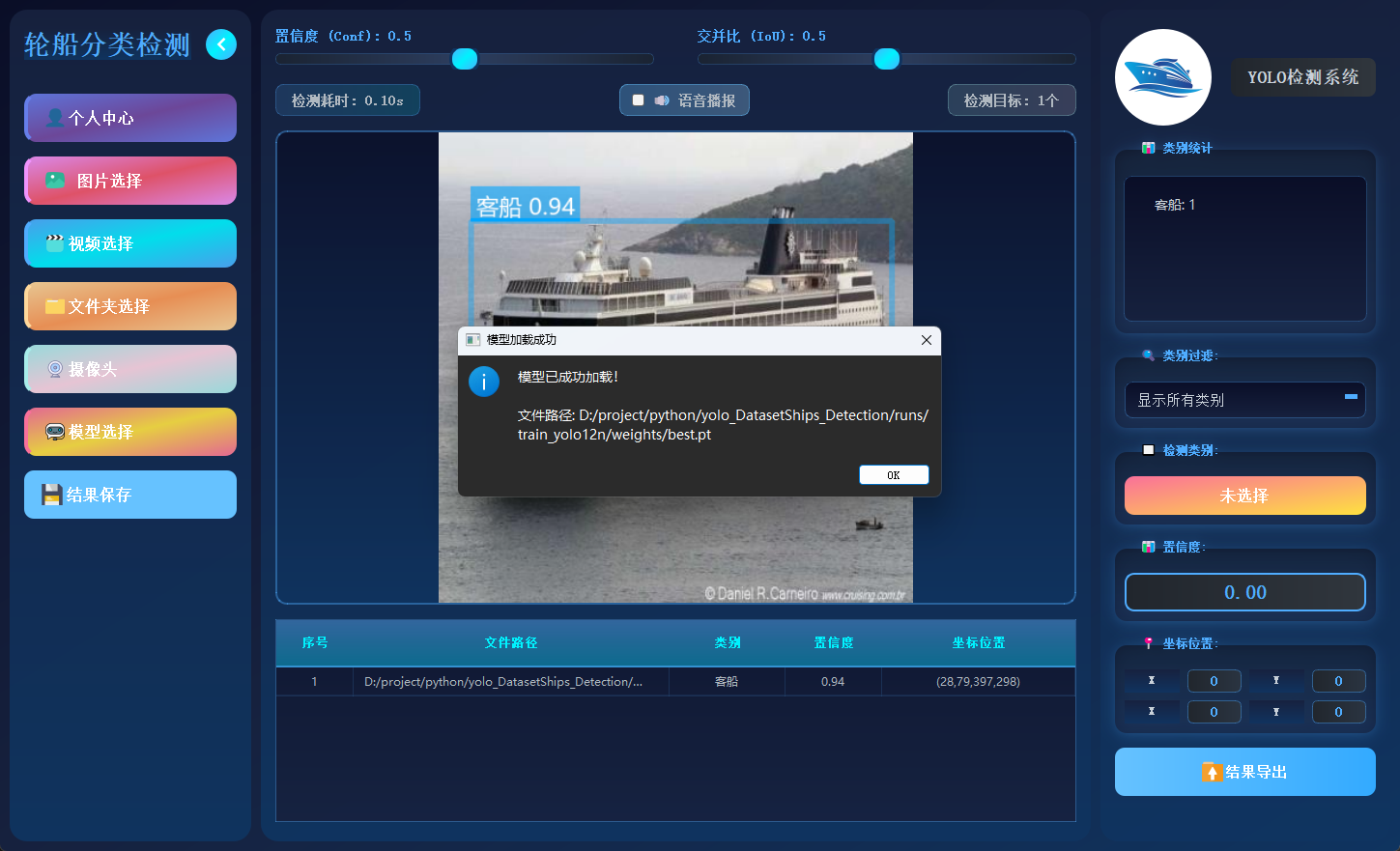Click row number 1 cell
The width and height of the screenshot is (1400, 851).
(315, 681)
